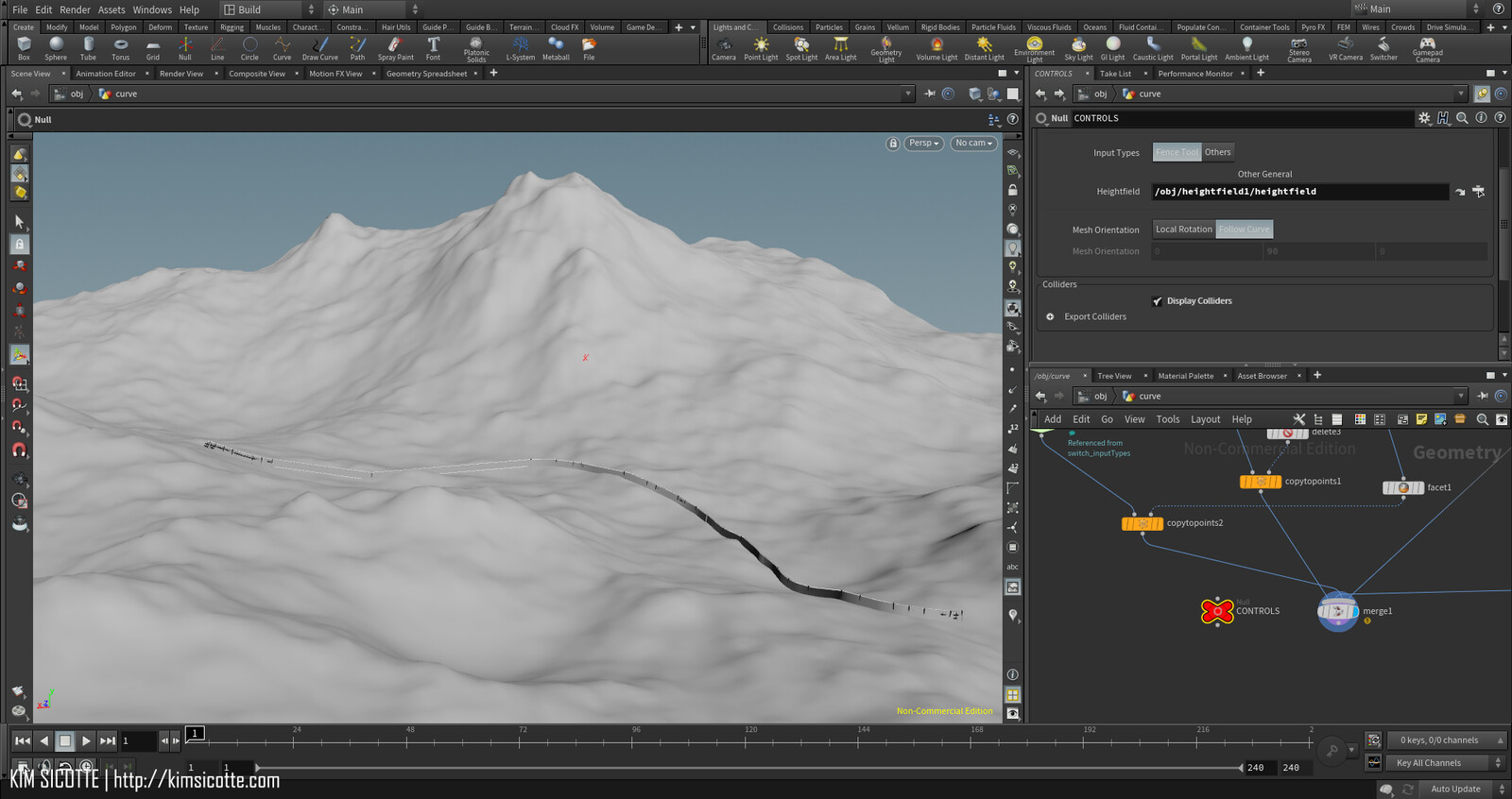
Task: Select the Draw Curve tool
Action: [319, 49]
